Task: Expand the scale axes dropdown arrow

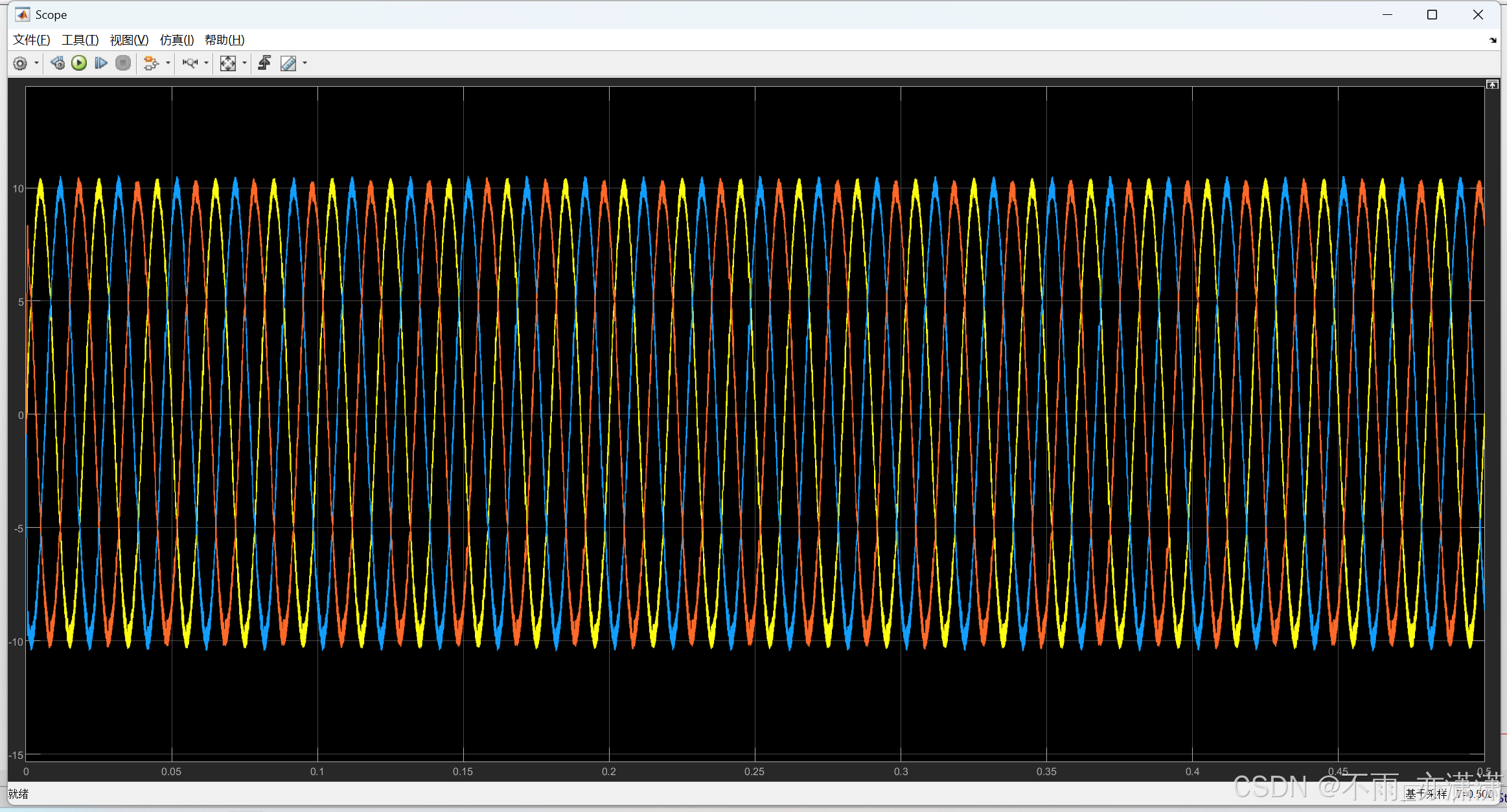Action: click(x=244, y=63)
